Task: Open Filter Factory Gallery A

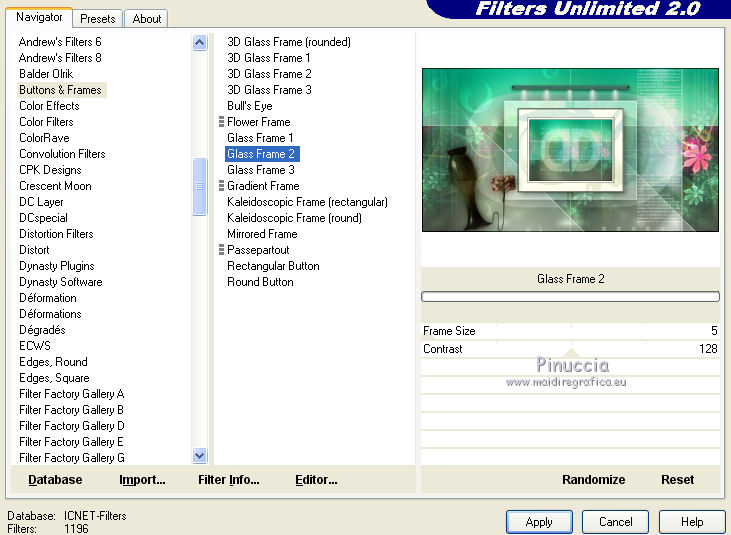Action: pos(72,394)
